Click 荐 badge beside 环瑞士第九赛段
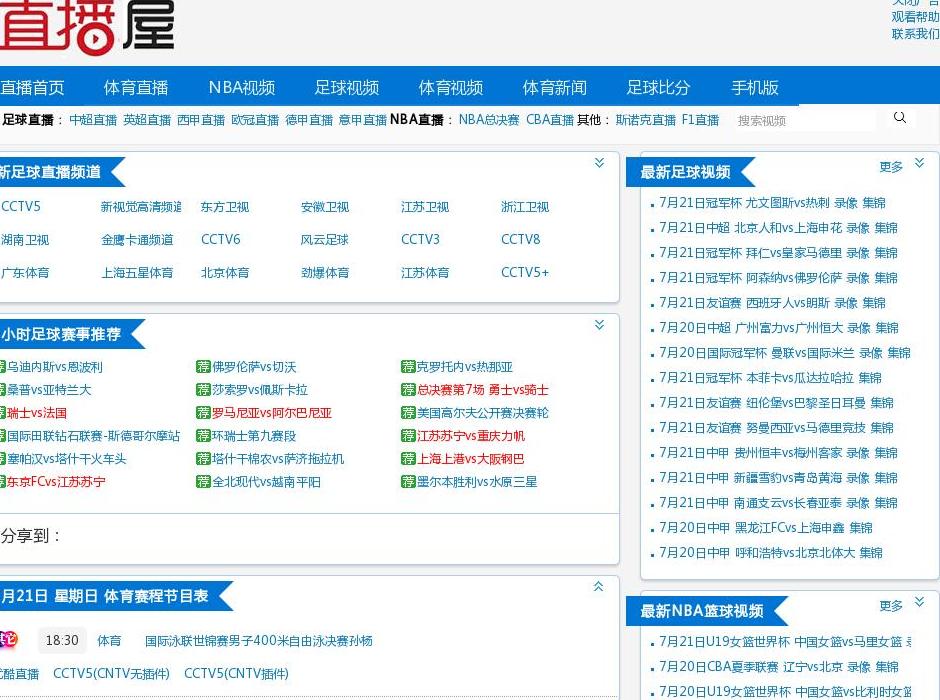Viewport: 940px width, 700px height. click(203, 436)
